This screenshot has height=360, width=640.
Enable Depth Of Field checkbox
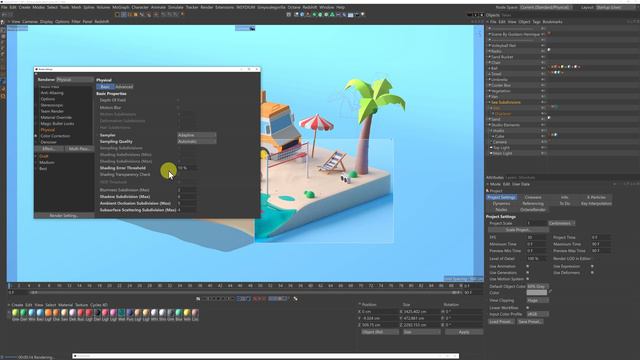178,100
